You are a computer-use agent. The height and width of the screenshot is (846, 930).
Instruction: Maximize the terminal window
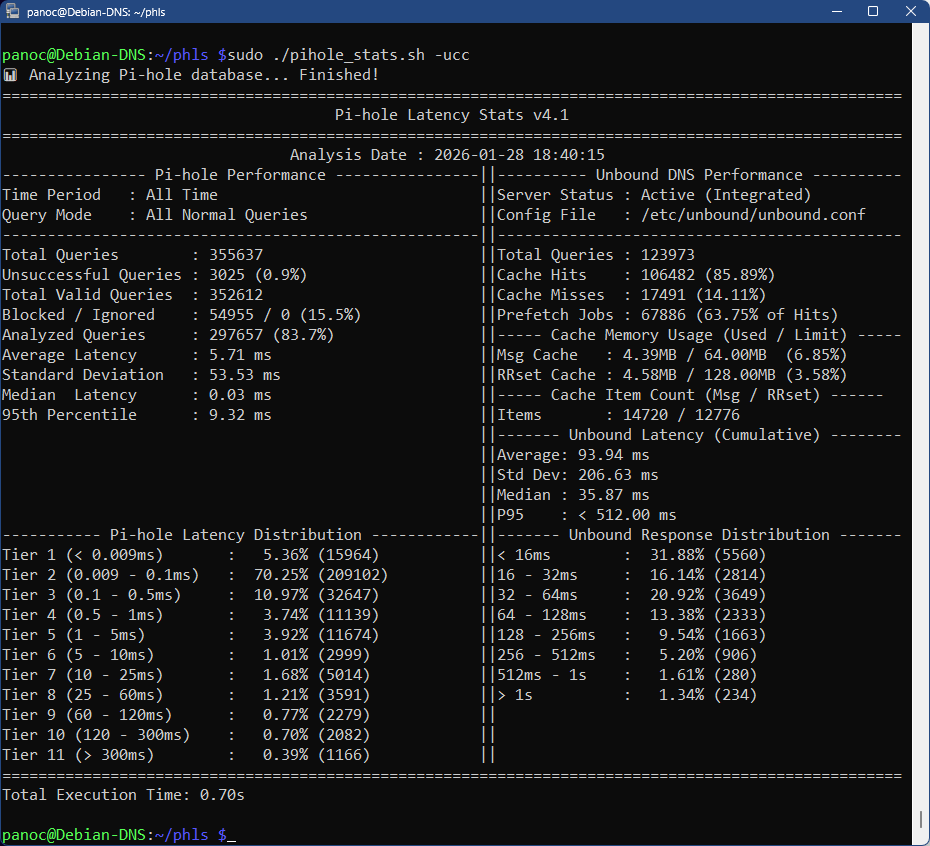click(872, 11)
